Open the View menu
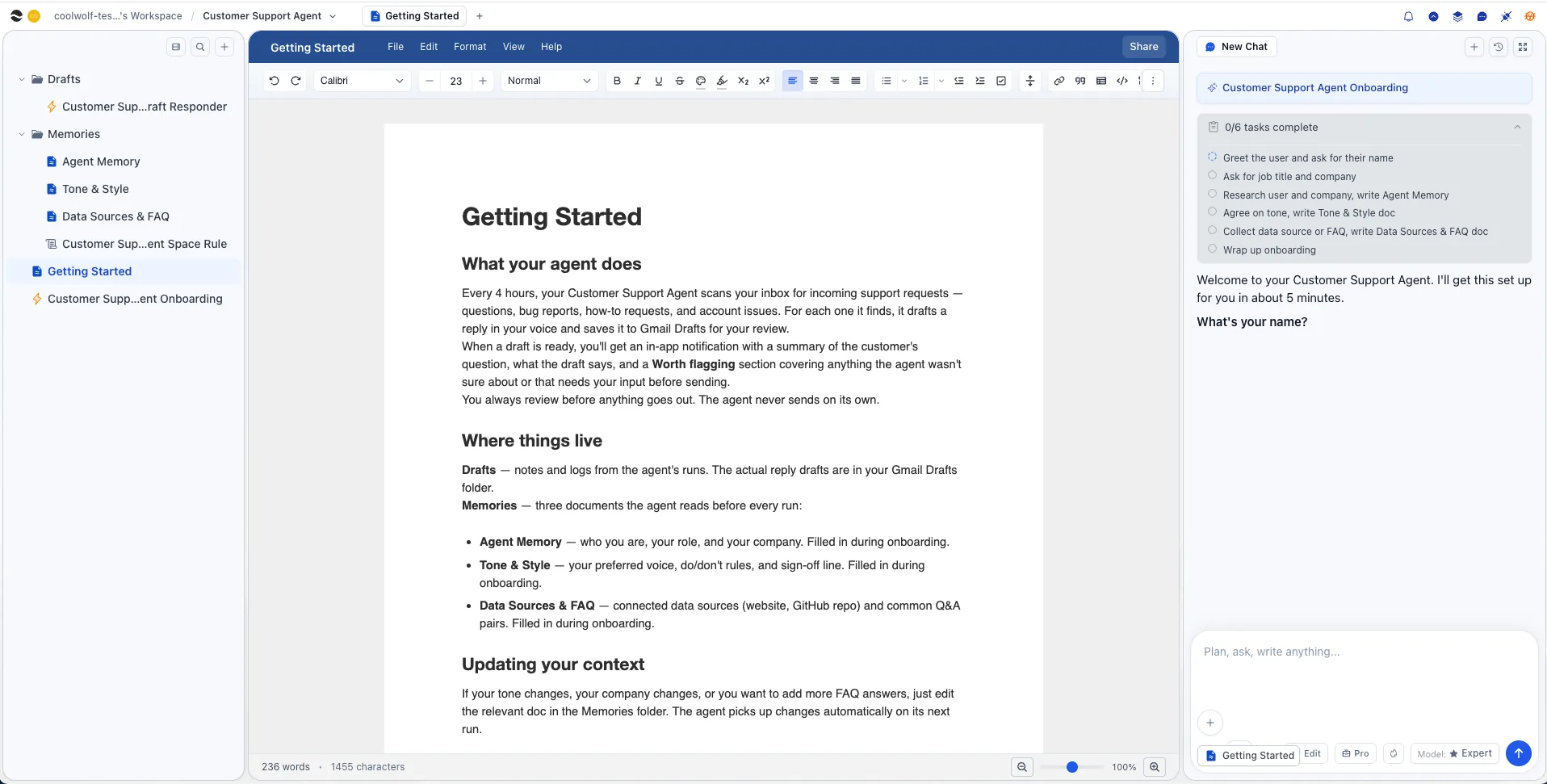The height and width of the screenshot is (784, 1547). click(x=514, y=47)
